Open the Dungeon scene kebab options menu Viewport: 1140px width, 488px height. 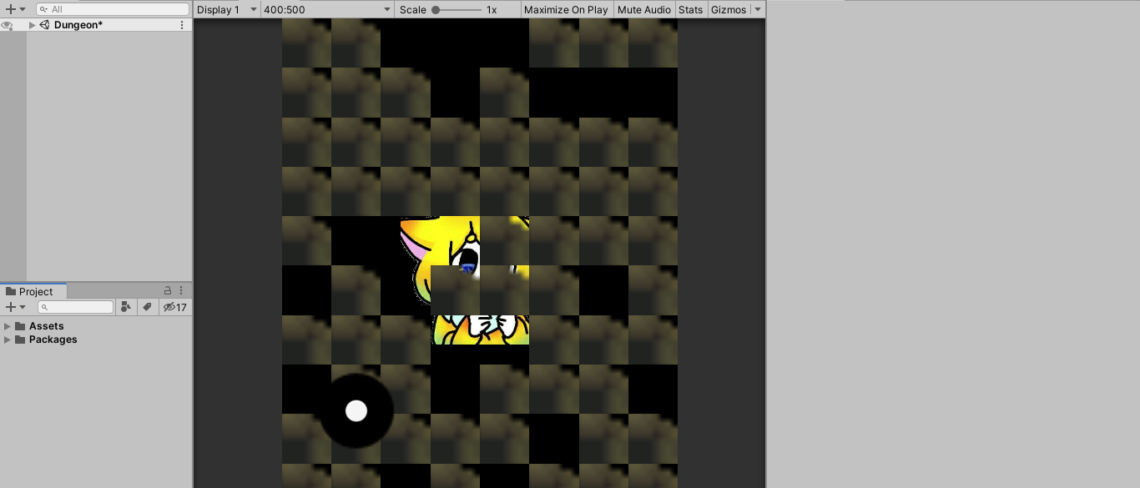click(181, 25)
